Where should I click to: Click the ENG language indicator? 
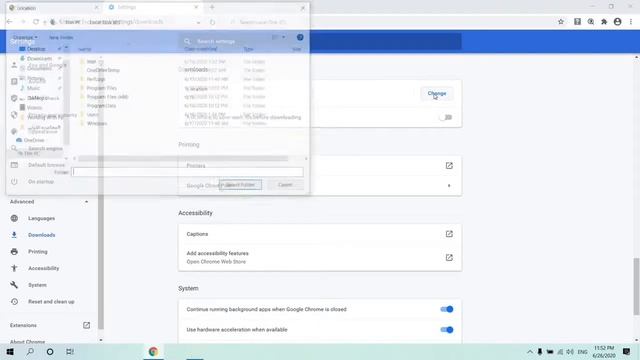582,352
